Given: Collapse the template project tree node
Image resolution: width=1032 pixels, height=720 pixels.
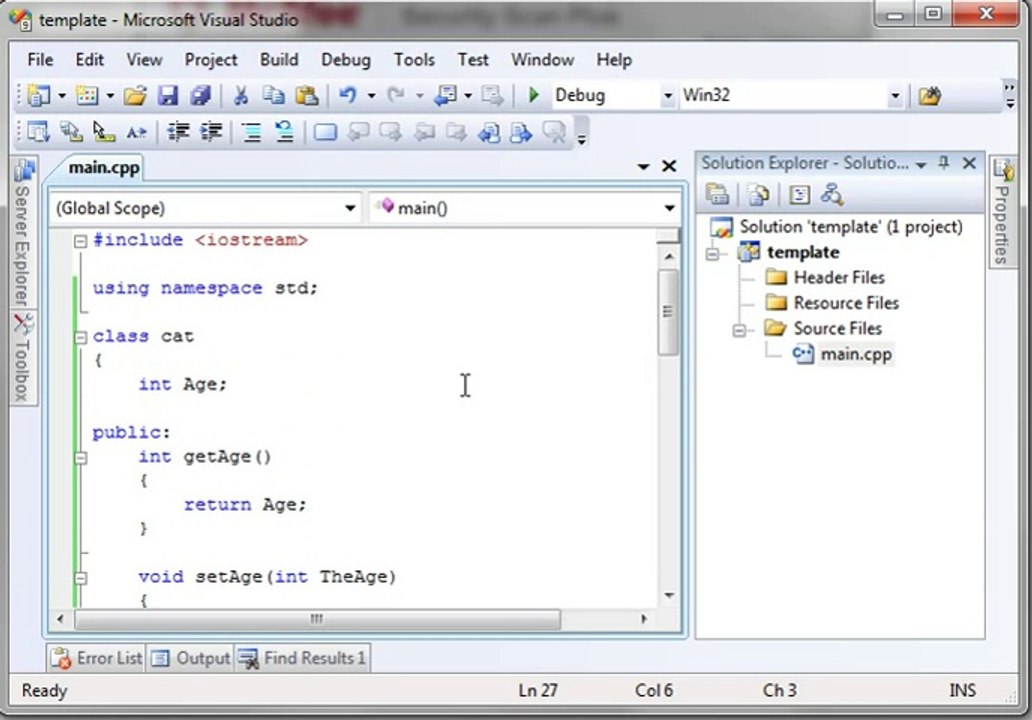Looking at the screenshot, I should [713, 253].
